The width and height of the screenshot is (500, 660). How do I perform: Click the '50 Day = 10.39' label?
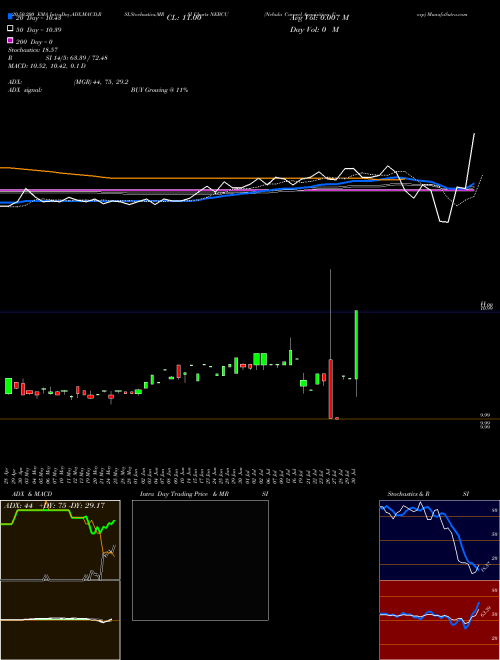[x=39, y=30]
